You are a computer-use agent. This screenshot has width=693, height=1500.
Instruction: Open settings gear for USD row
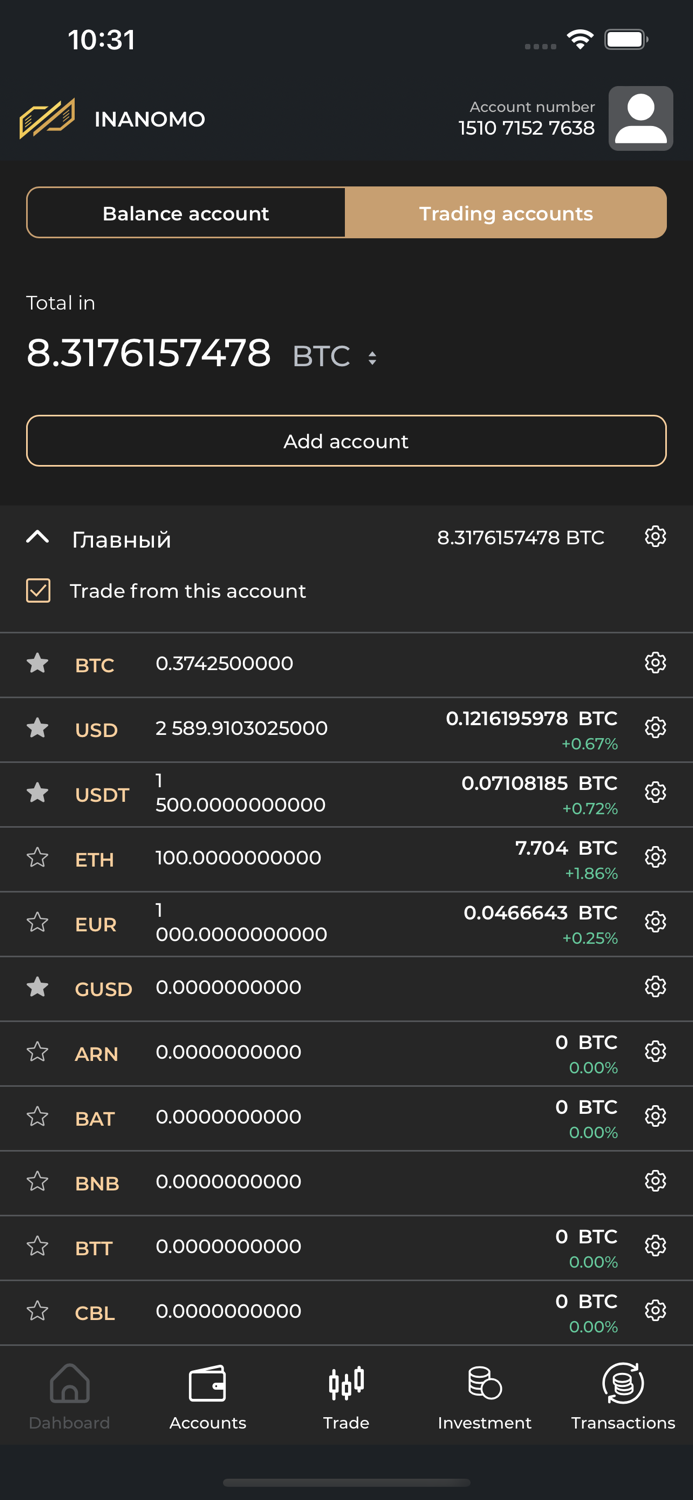(655, 728)
